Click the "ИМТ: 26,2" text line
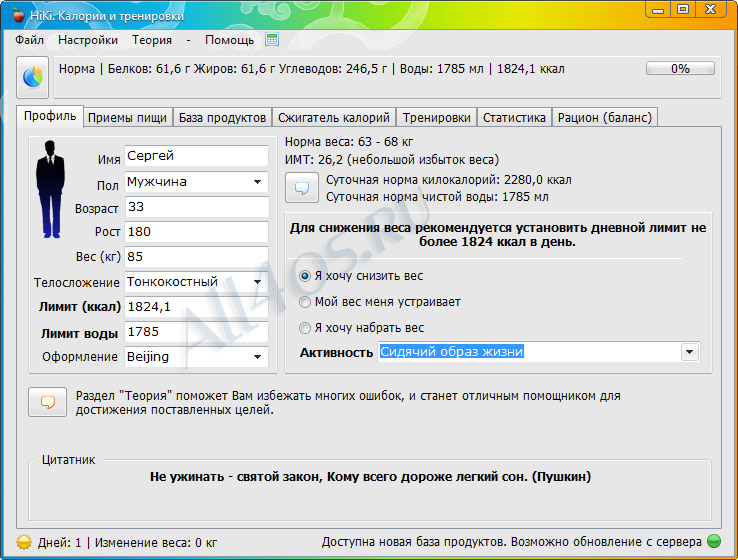This screenshot has height=560, width=738. point(392,160)
